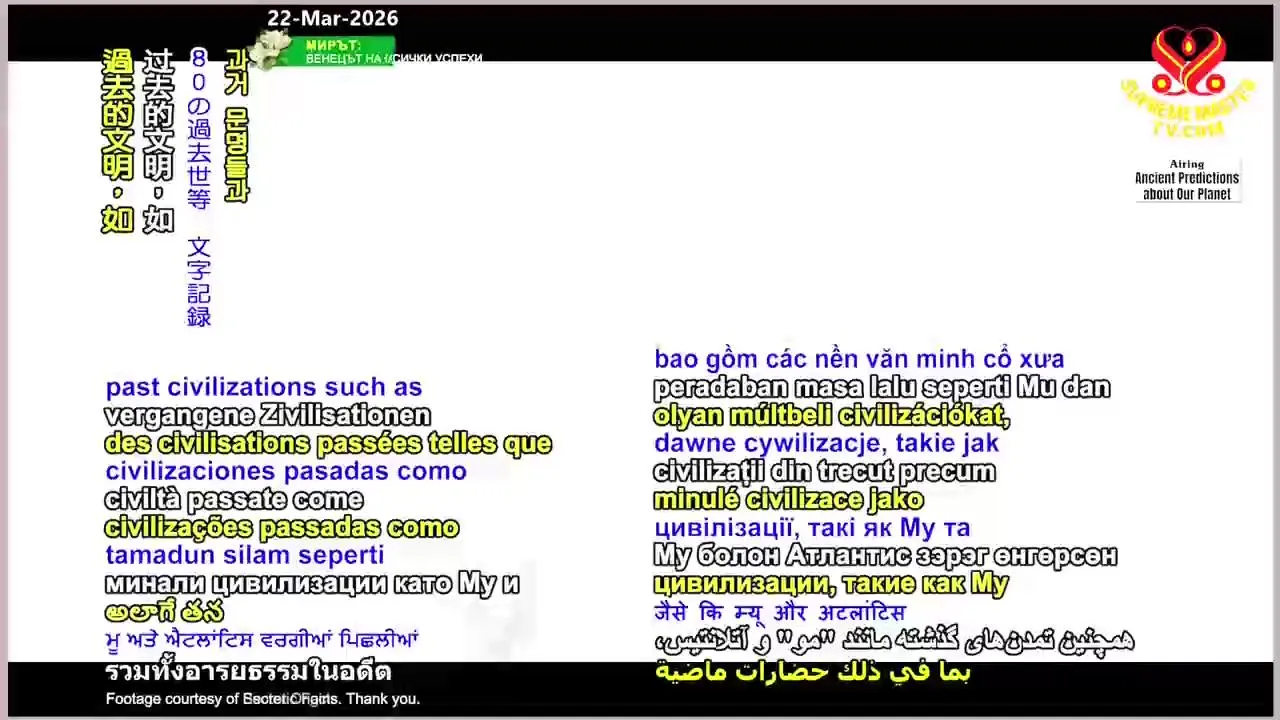
Task: Click Czech subtitle minulé civilizace jako
Action: click(x=788, y=499)
